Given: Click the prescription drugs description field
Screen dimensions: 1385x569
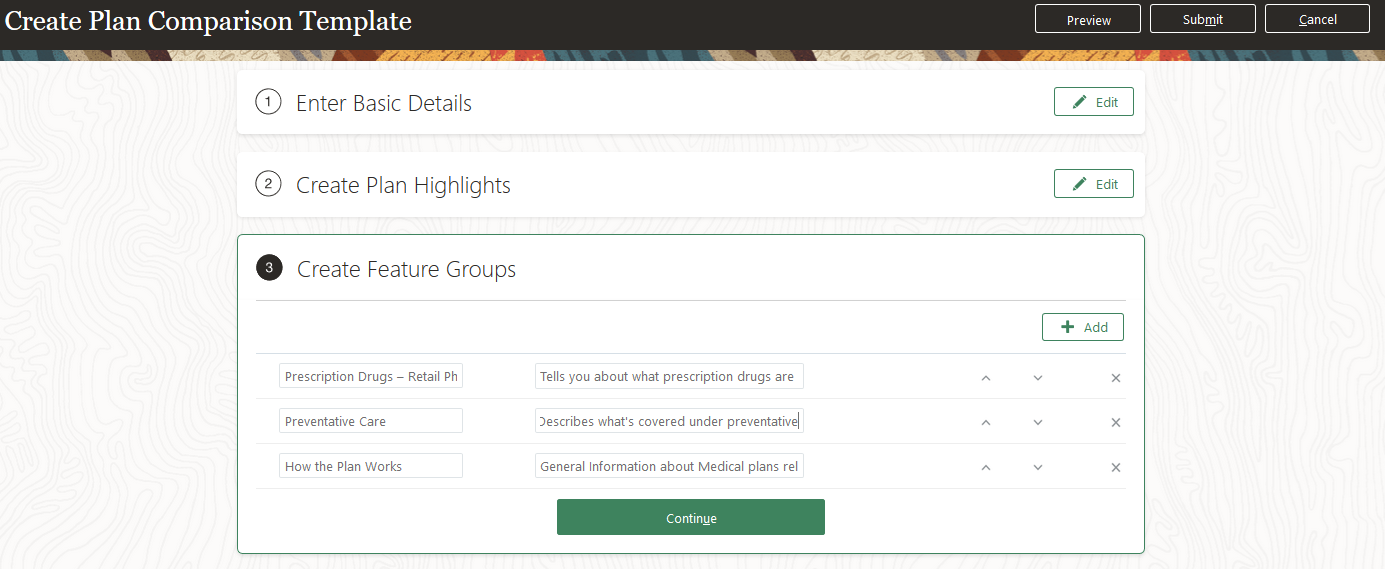Looking at the screenshot, I should click(668, 377).
